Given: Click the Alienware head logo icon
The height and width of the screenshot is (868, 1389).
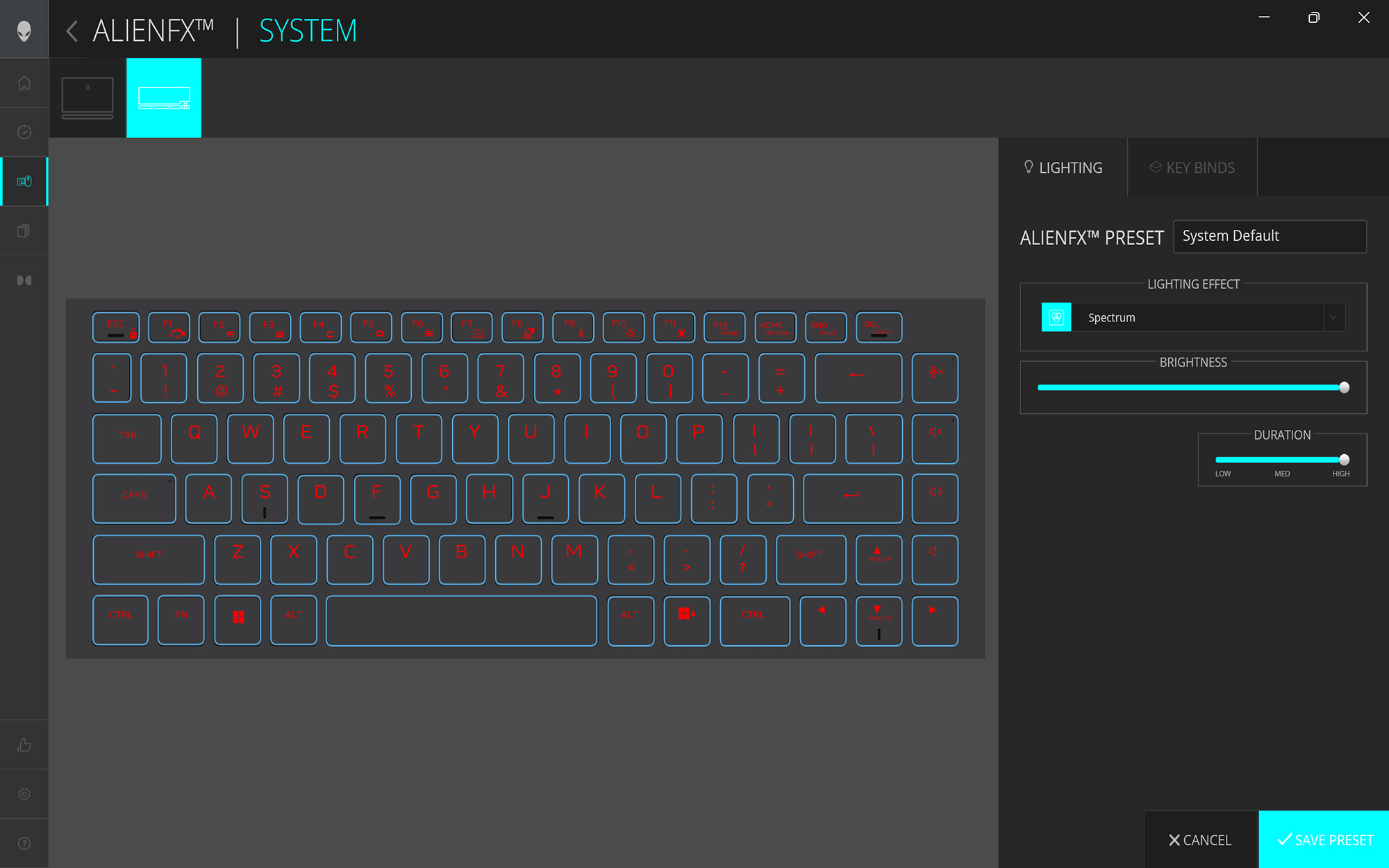Looking at the screenshot, I should tap(24, 30).
